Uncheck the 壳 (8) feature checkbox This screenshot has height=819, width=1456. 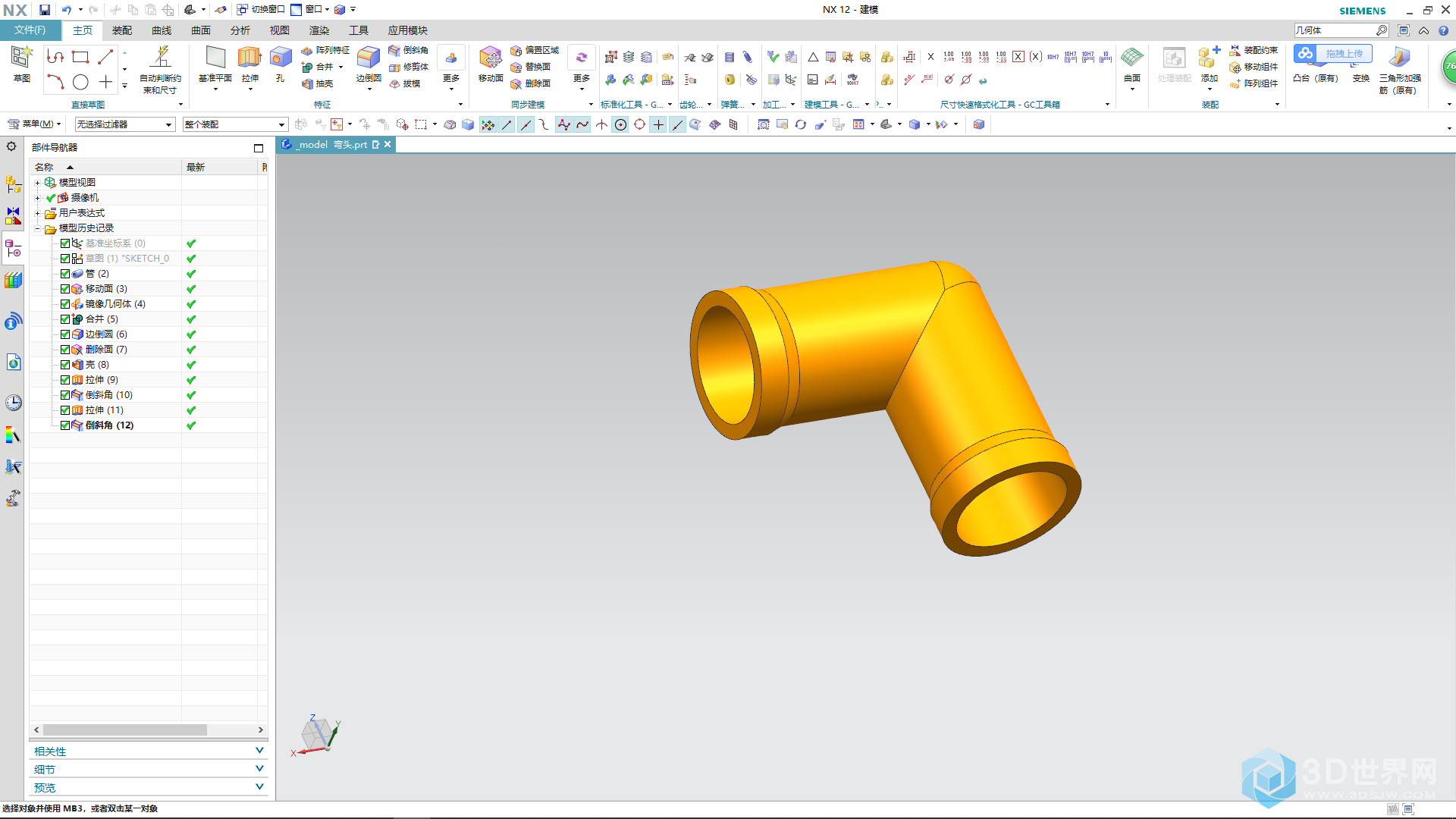point(65,365)
